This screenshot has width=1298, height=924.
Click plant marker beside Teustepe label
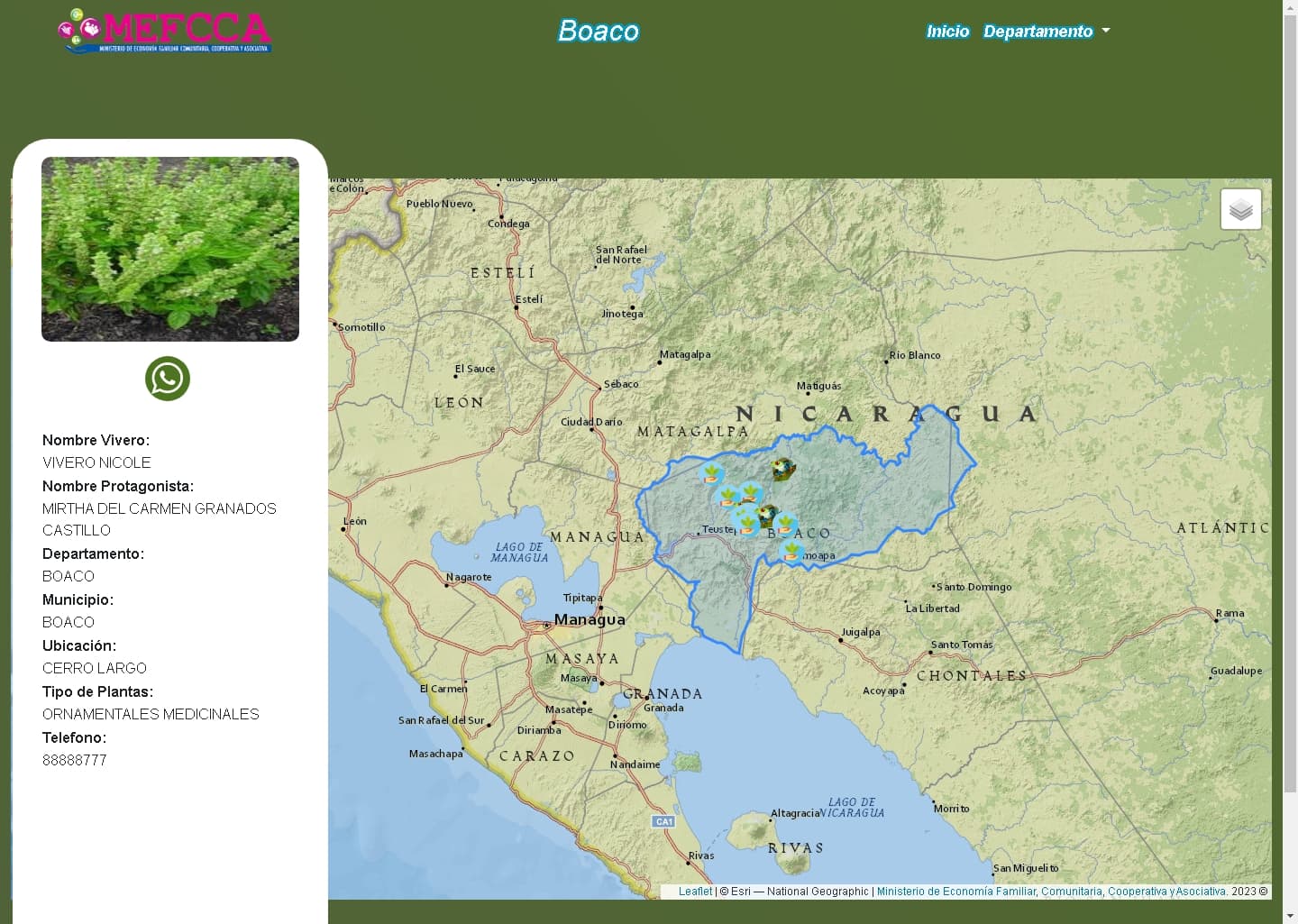point(745,521)
